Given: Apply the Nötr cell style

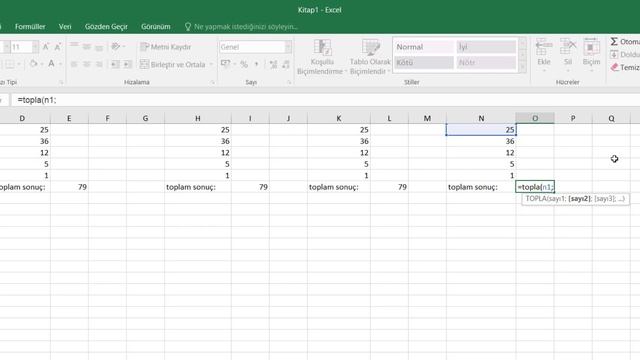Looking at the screenshot, I should pyautogui.click(x=486, y=62).
